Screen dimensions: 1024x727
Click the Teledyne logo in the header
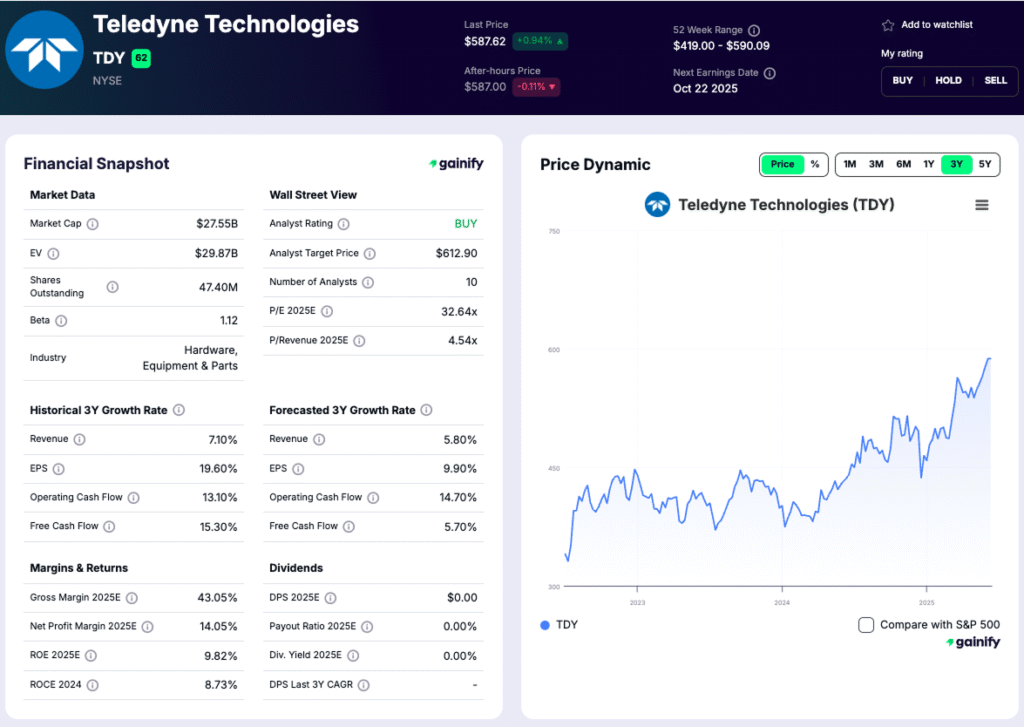44,50
